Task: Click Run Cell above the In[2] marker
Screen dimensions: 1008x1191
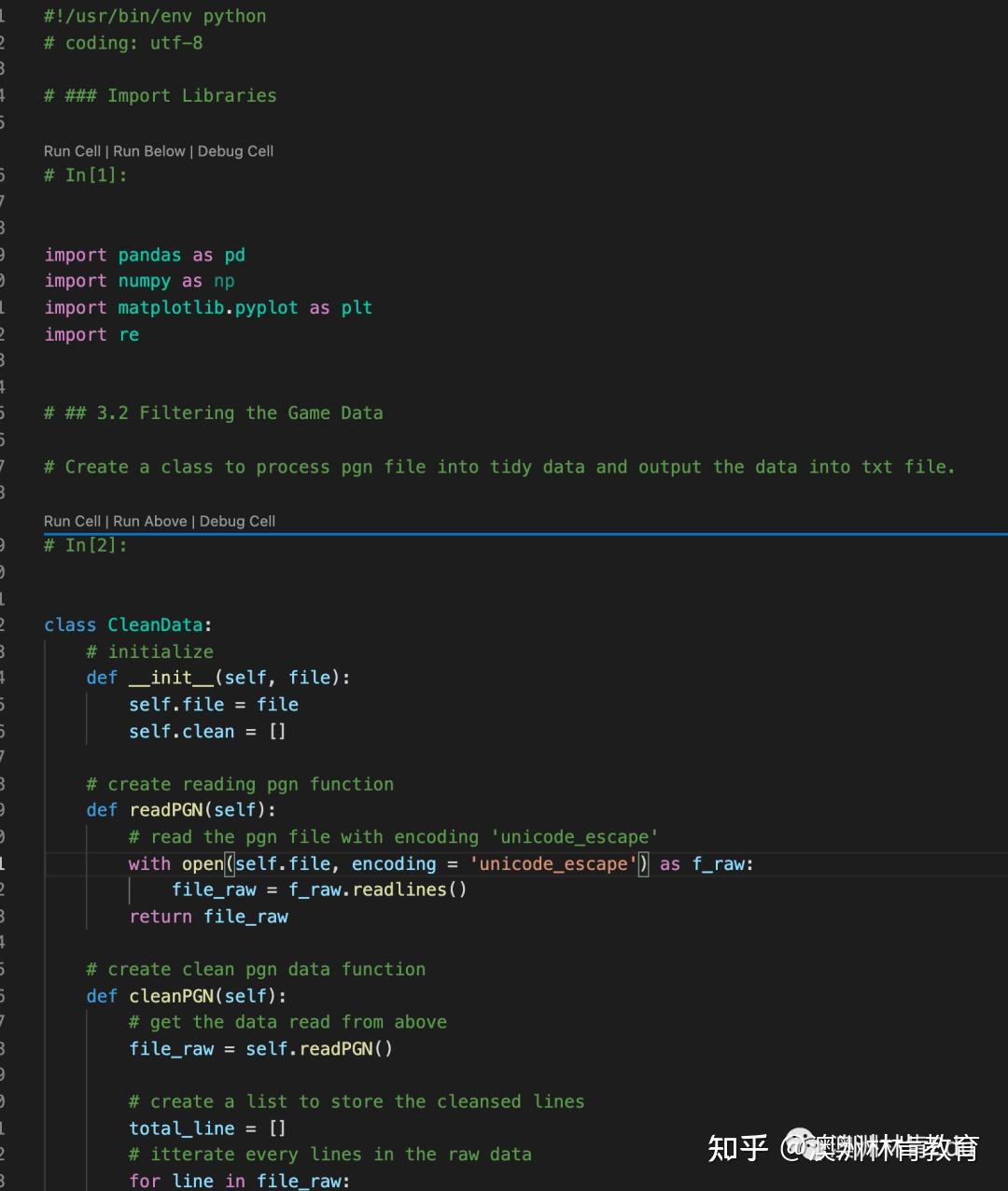Action: (72, 521)
